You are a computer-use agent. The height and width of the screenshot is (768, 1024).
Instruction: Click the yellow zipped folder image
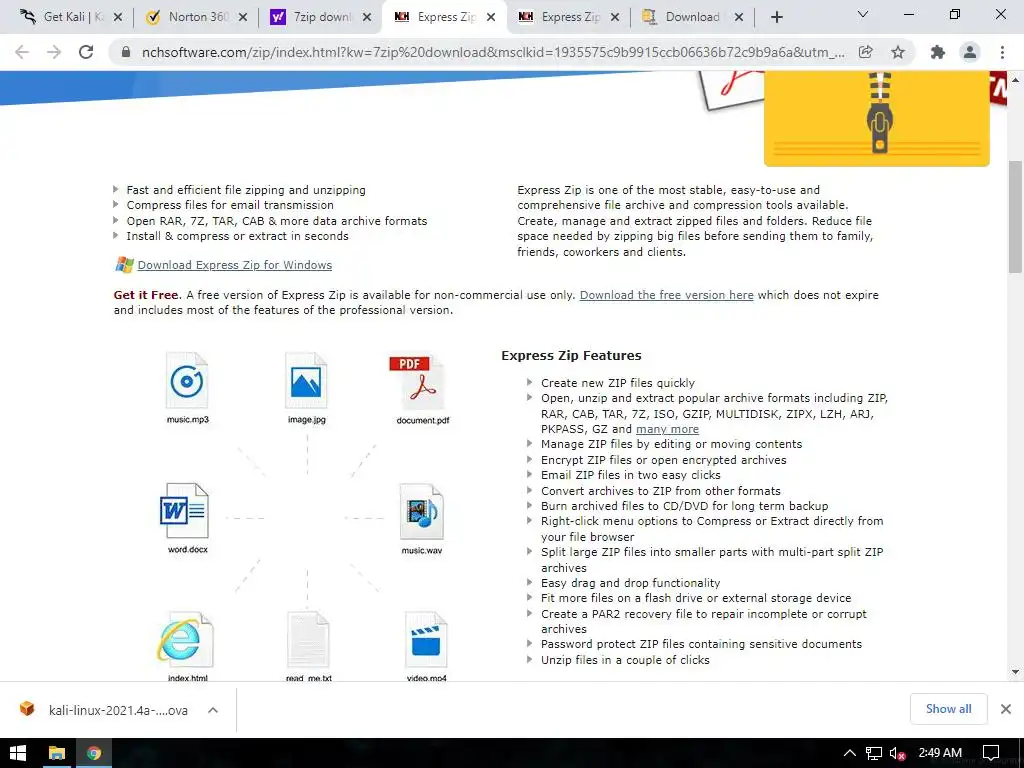pyautogui.click(x=876, y=118)
